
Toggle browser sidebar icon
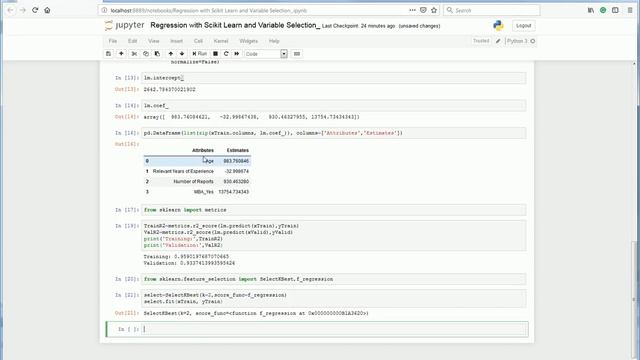615,10
